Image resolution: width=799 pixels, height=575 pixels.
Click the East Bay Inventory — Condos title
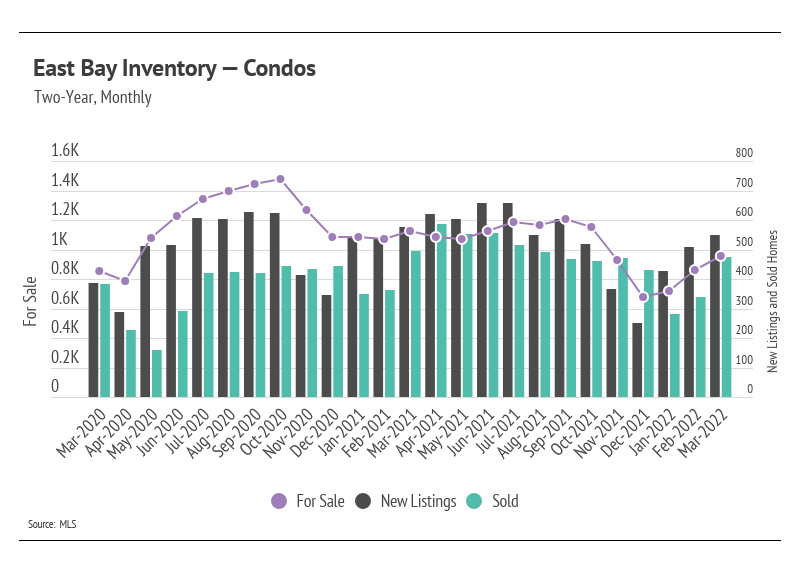point(174,68)
